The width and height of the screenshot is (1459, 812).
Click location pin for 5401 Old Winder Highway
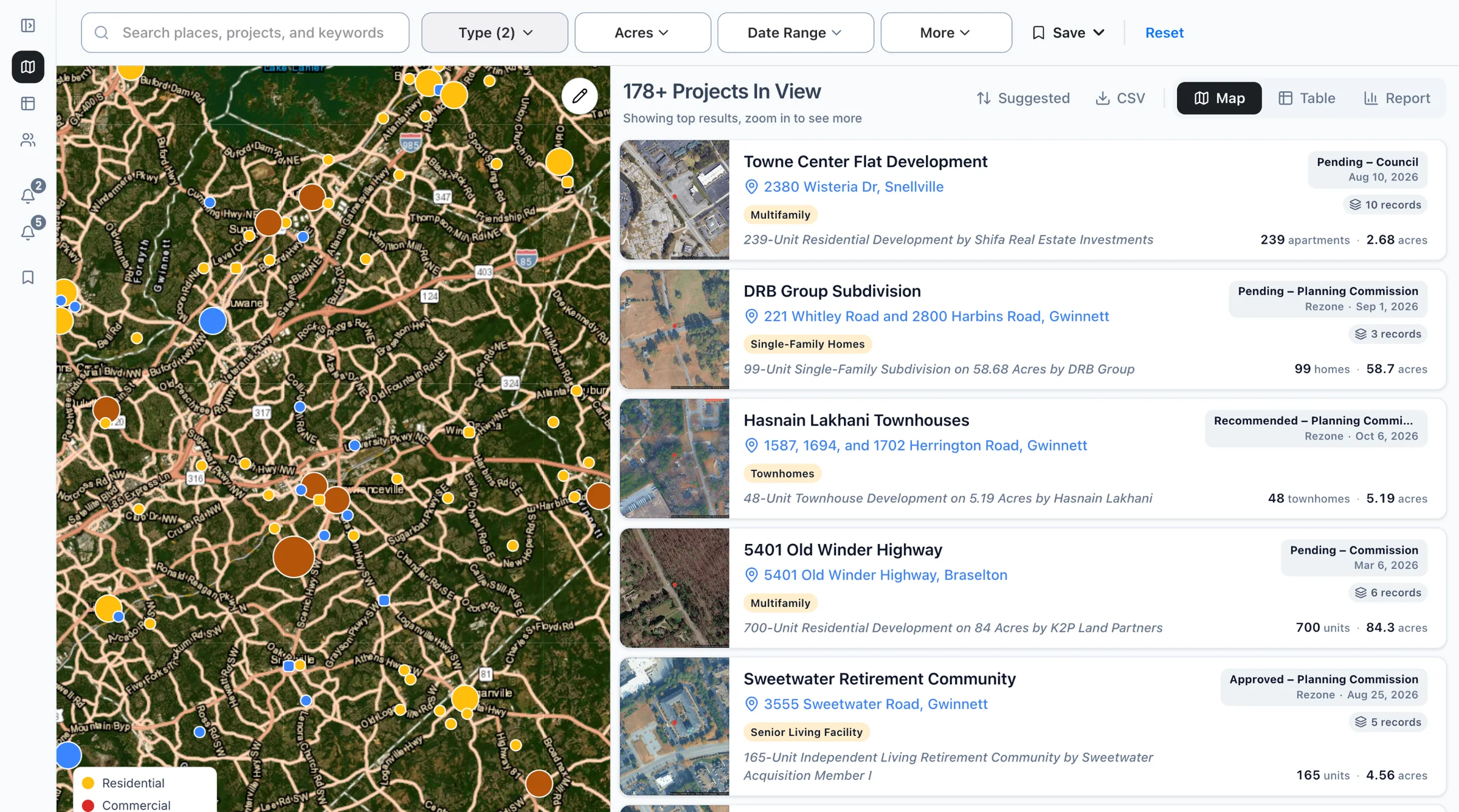(x=751, y=575)
